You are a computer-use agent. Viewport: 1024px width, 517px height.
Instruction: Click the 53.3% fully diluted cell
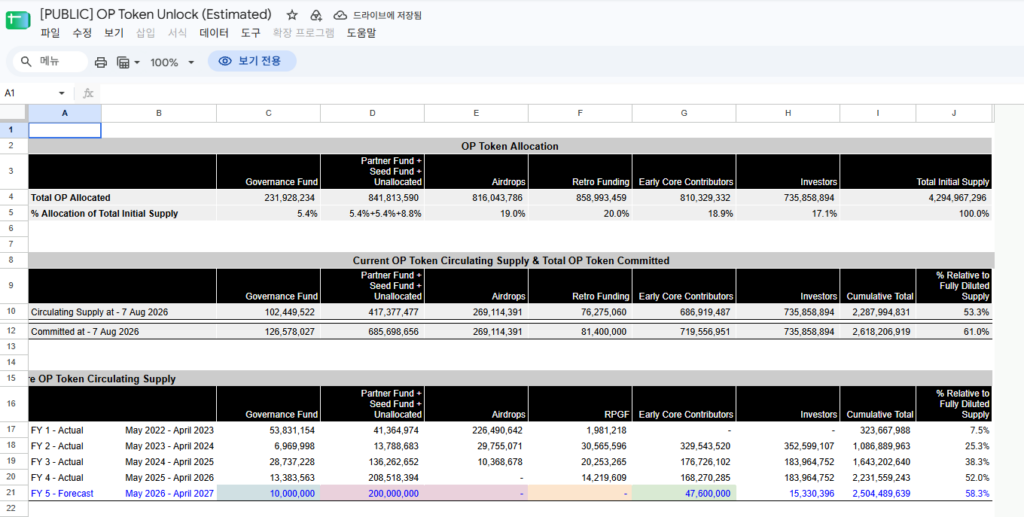[953, 312]
